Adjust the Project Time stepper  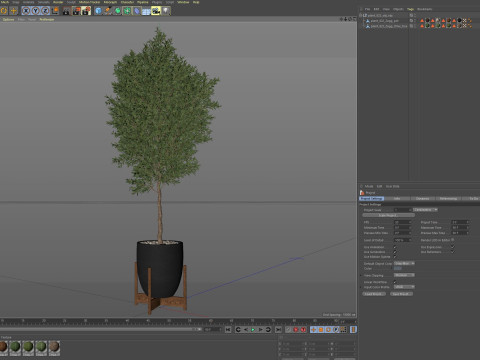click(x=468, y=222)
